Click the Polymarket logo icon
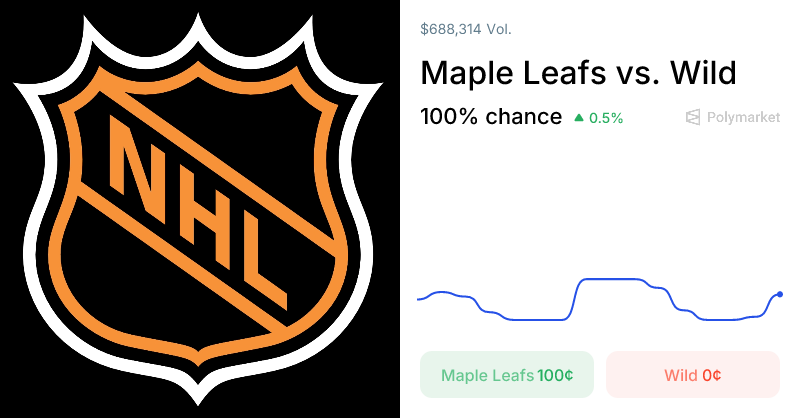Image resolution: width=800 pixels, height=418 pixels. (693, 117)
